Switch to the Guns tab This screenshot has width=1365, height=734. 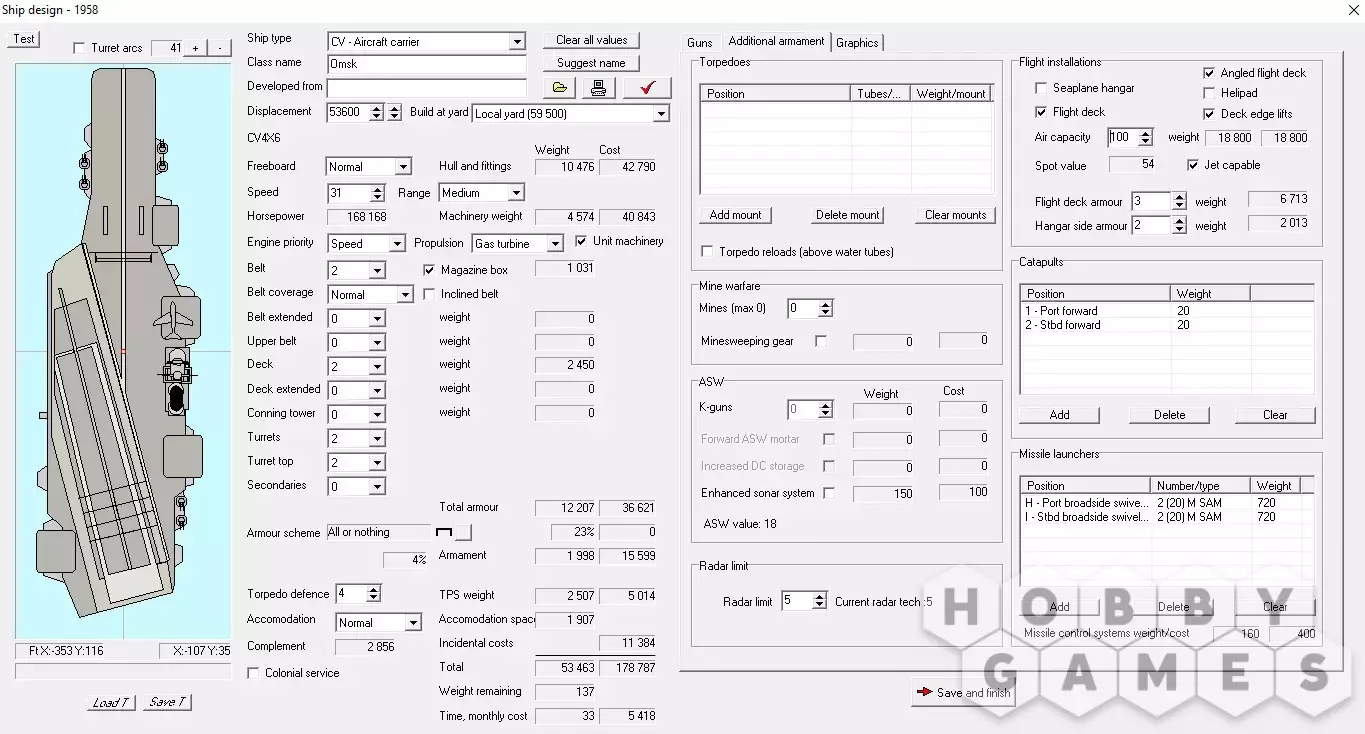[700, 42]
